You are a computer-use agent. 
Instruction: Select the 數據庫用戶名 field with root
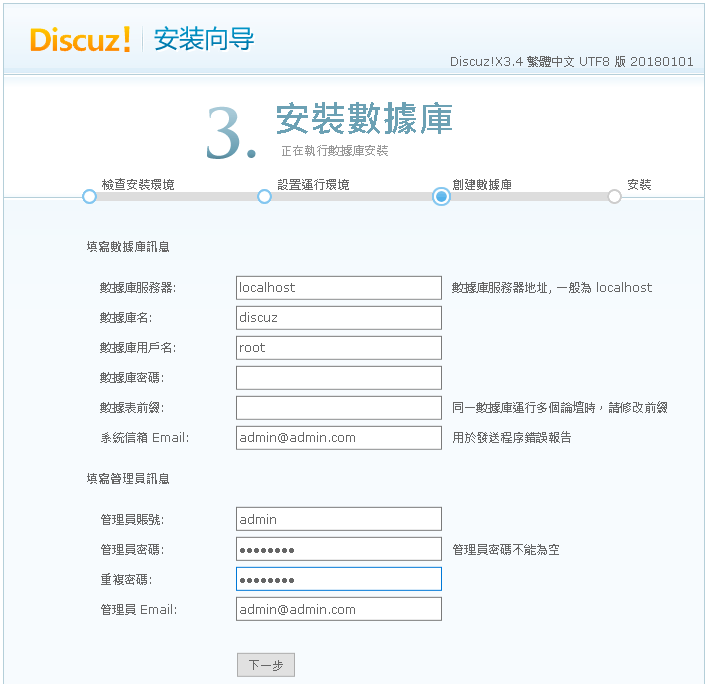tap(339, 347)
